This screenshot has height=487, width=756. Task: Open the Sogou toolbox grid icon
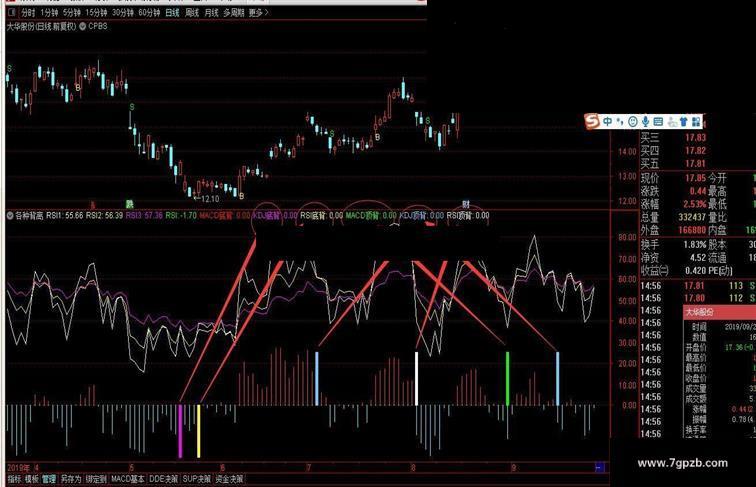[x=696, y=122]
